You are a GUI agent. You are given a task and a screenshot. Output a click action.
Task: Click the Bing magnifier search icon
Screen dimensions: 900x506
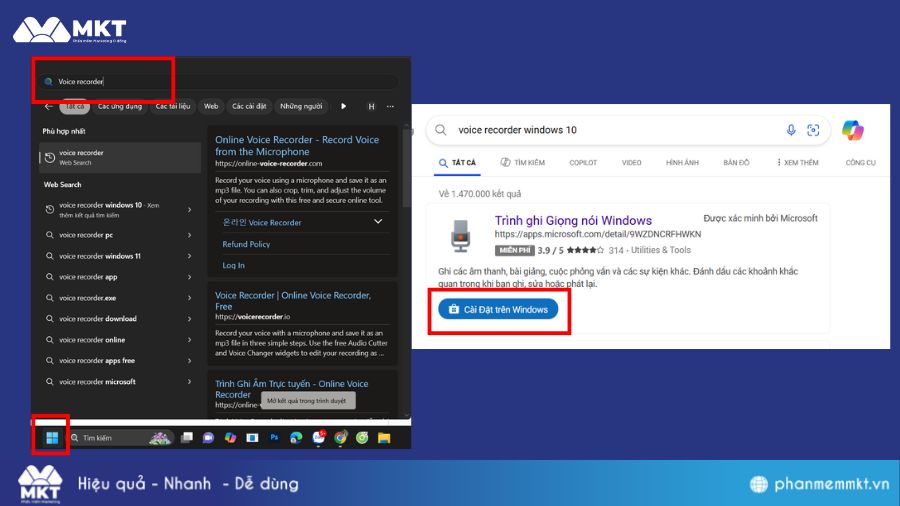click(x=441, y=130)
